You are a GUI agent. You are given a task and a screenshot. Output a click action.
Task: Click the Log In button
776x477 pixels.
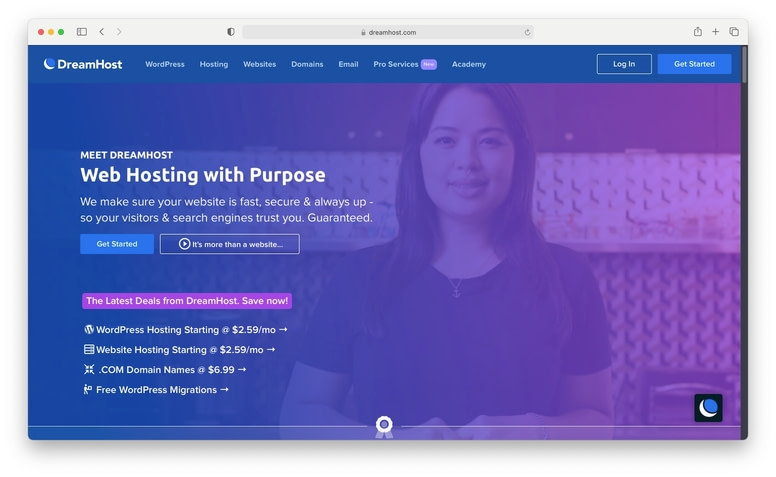point(624,64)
